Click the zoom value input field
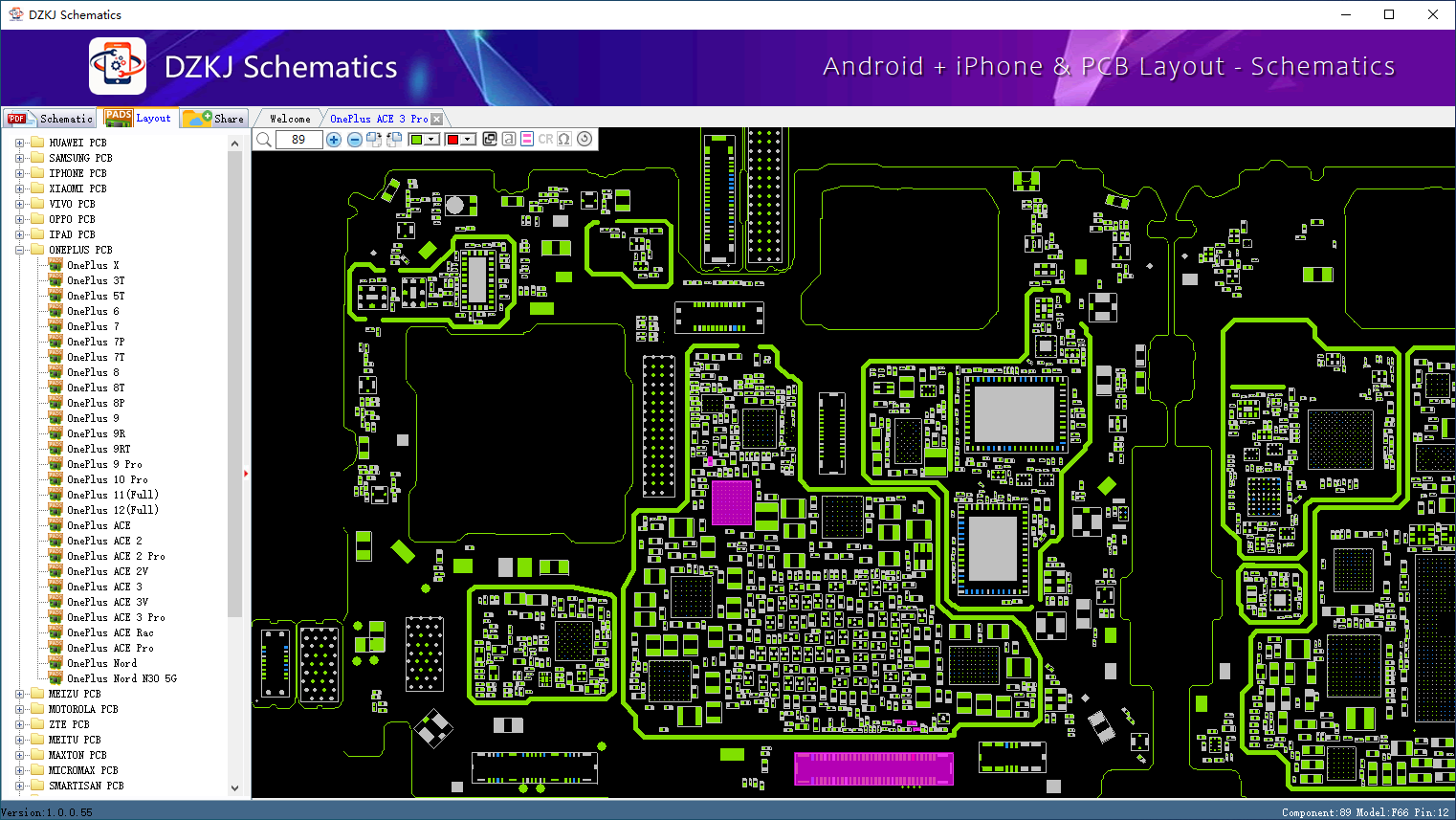This screenshot has height=820, width=1456. (298, 140)
